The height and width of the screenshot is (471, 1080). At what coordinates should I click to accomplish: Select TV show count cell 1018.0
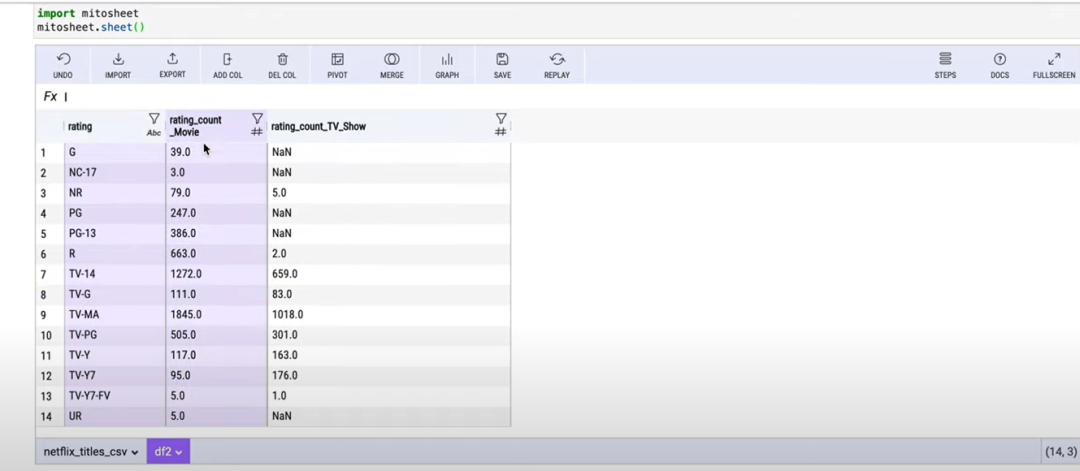coord(389,315)
